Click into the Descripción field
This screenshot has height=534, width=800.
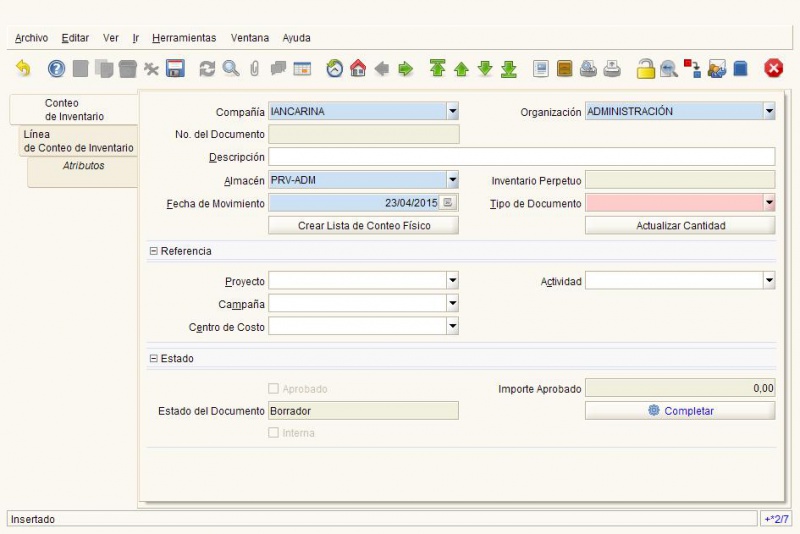point(522,157)
